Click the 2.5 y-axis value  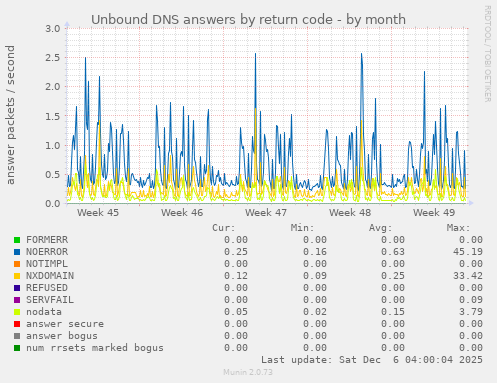pyautogui.click(x=53, y=57)
